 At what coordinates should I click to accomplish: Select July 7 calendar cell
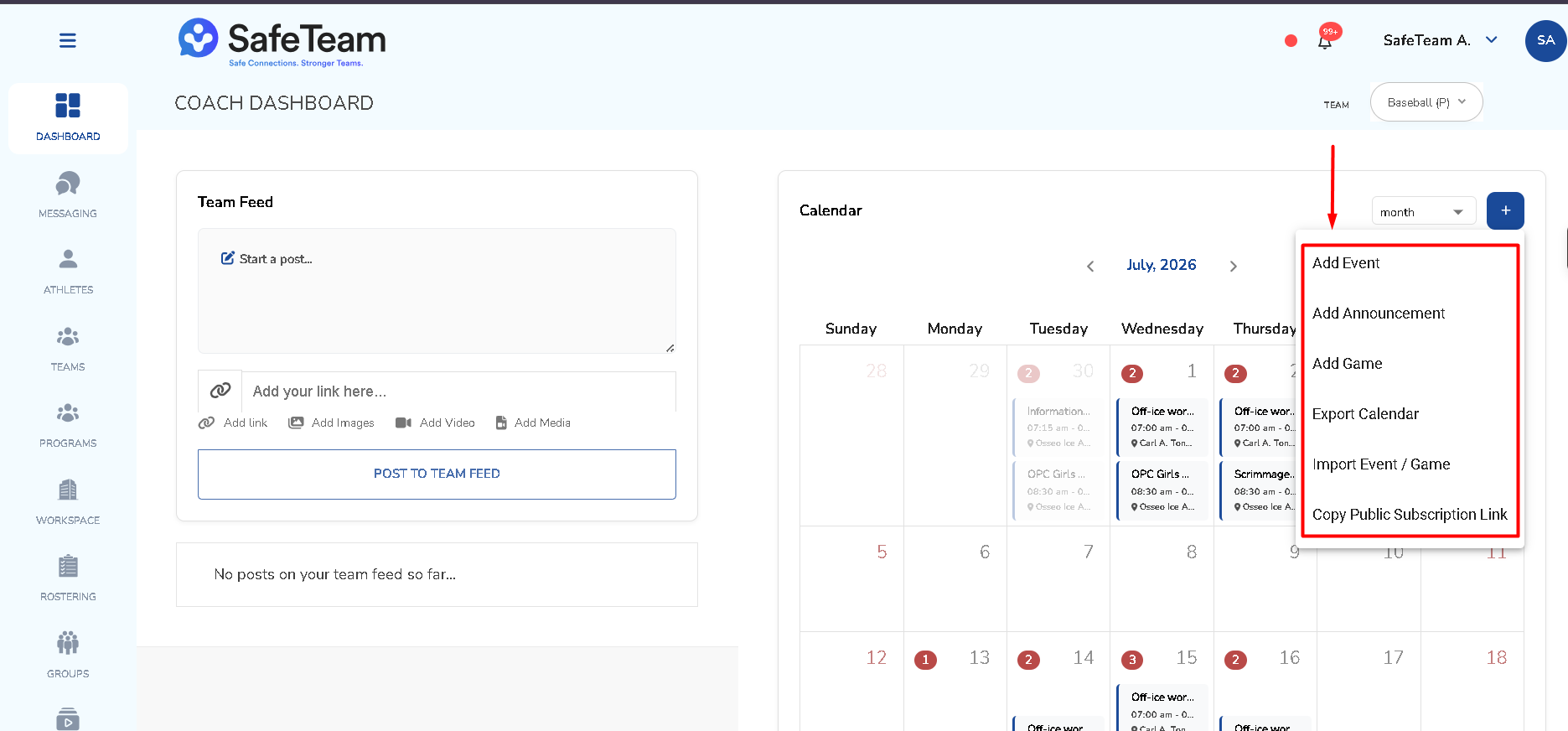1058,579
